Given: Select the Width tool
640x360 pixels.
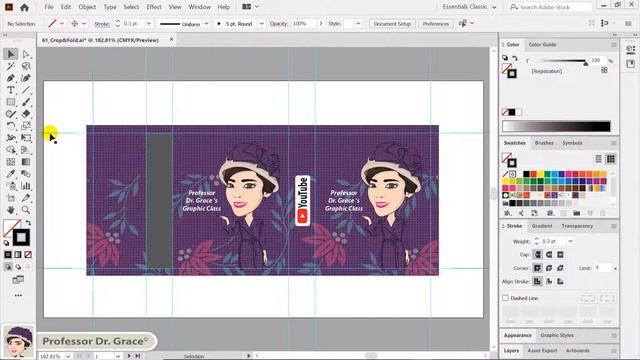Looking at the screenshot, I should coord(11,138).
